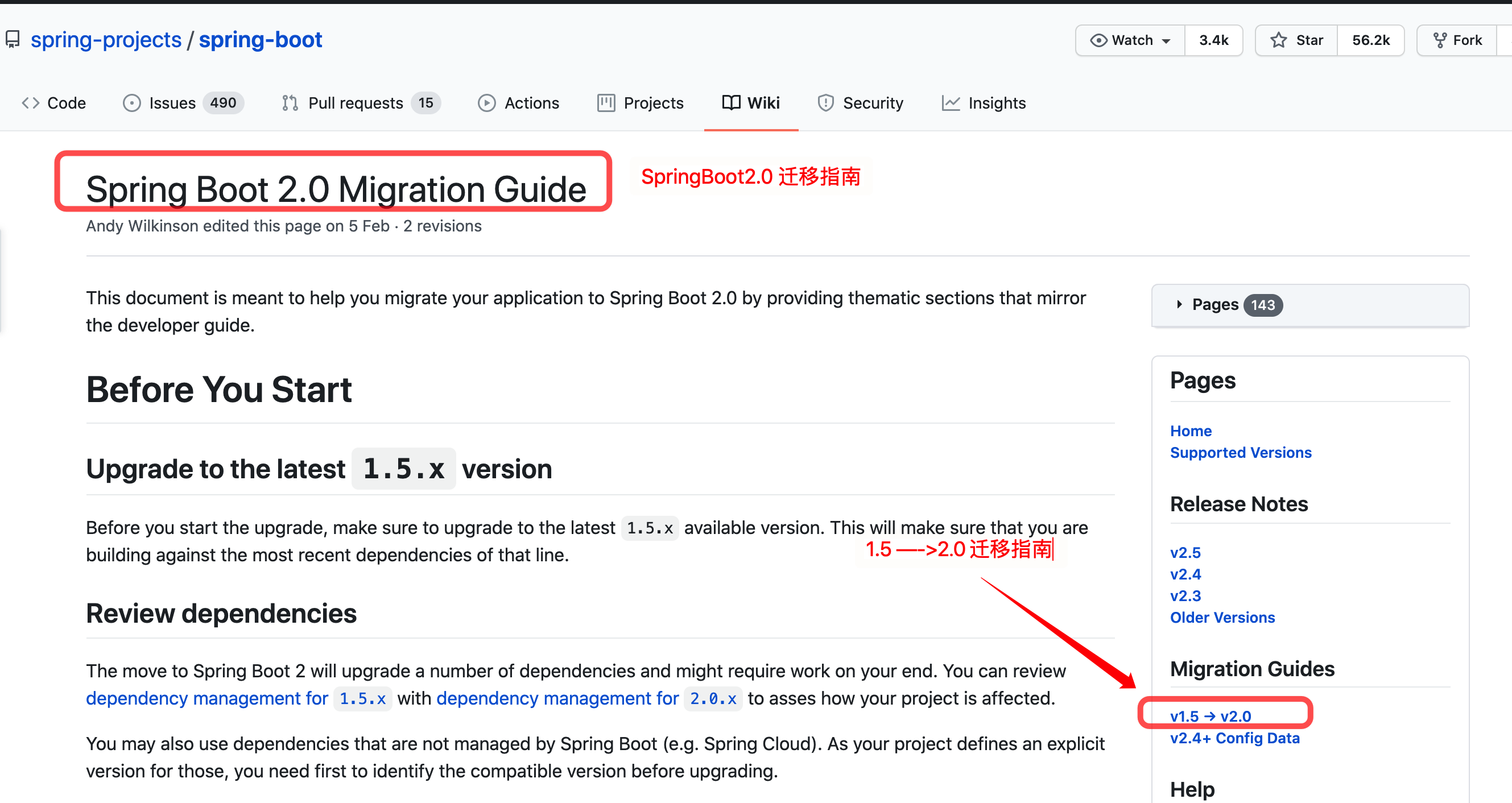Click the Code angle-brackets icon
The width and height of the screenshot is (1512, 803).
[x=31, y=104]
